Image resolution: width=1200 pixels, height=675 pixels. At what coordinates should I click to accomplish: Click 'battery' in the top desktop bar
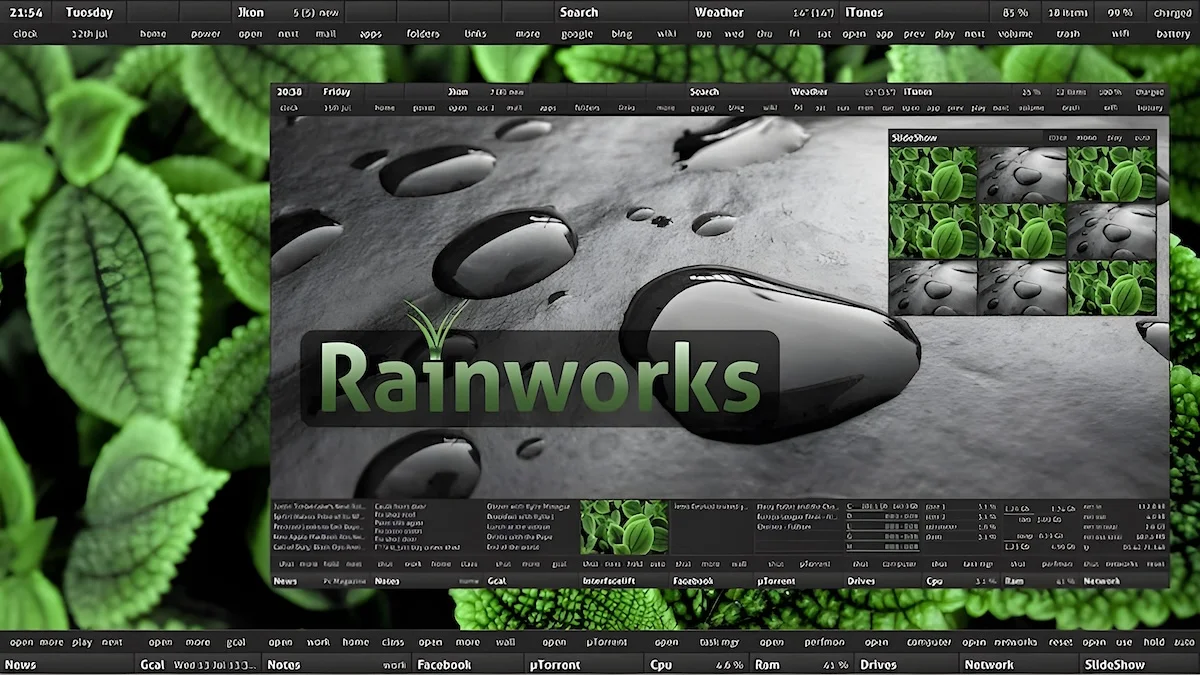(1173, 33)
